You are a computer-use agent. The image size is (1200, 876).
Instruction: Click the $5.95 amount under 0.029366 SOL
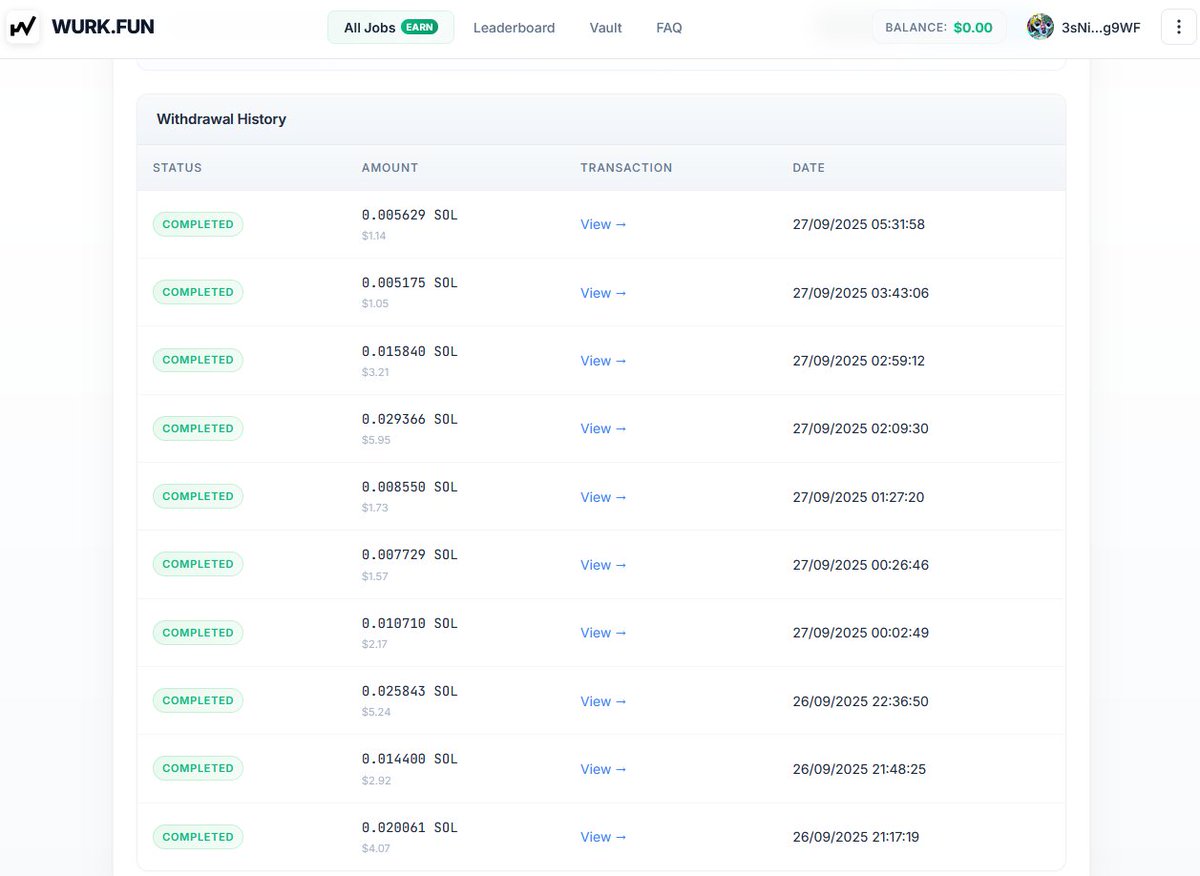(x=376, y=440)
